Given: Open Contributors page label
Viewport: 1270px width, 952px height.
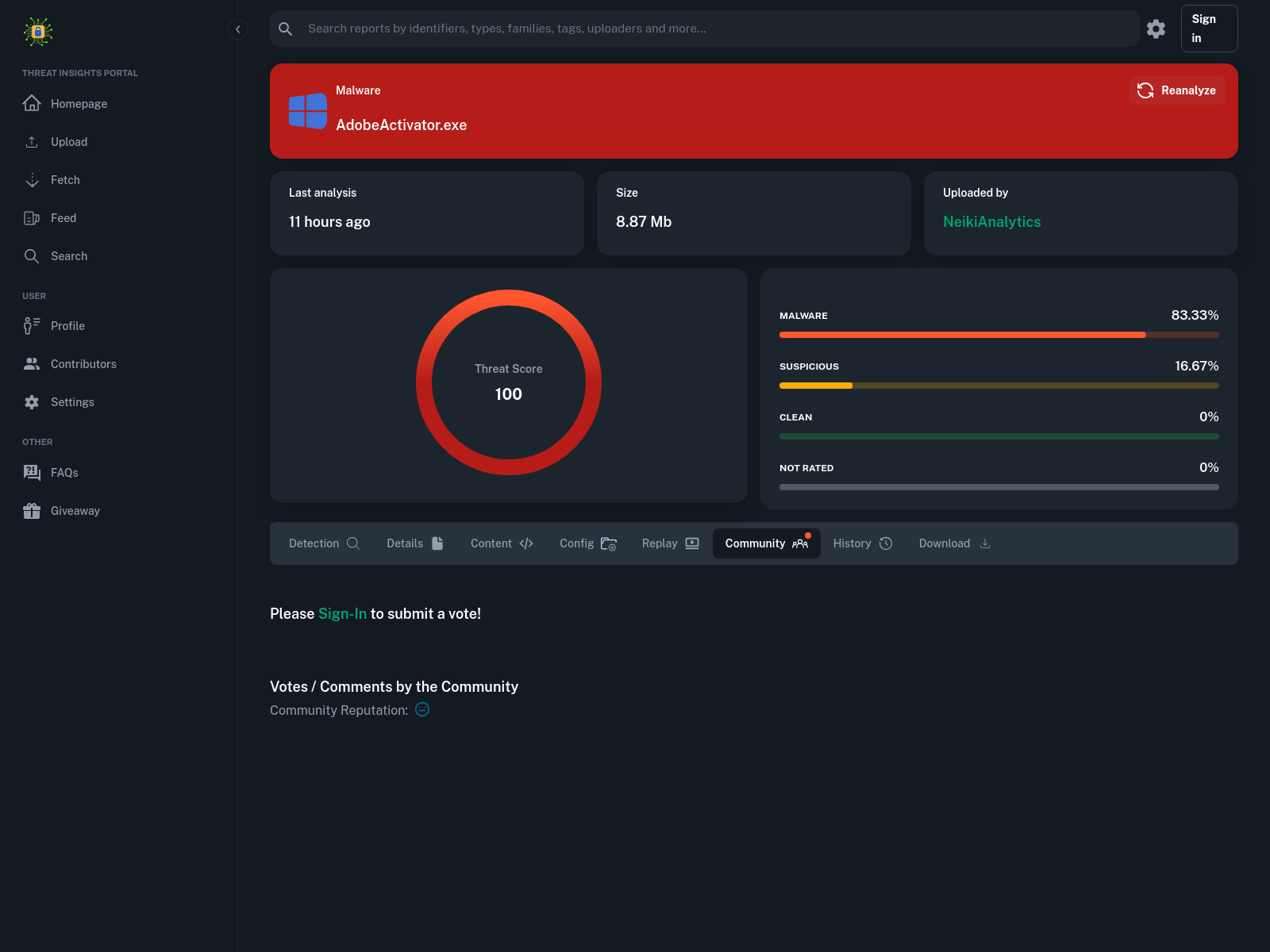Looking at the screenshot, I should (83, 364).
